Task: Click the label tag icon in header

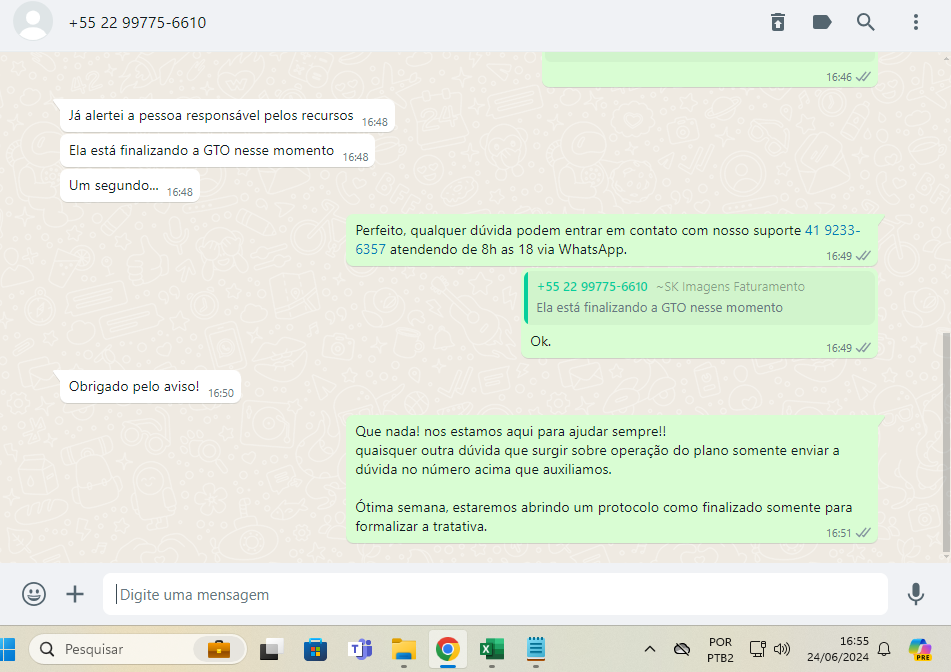Action: [x=821, y=22]
